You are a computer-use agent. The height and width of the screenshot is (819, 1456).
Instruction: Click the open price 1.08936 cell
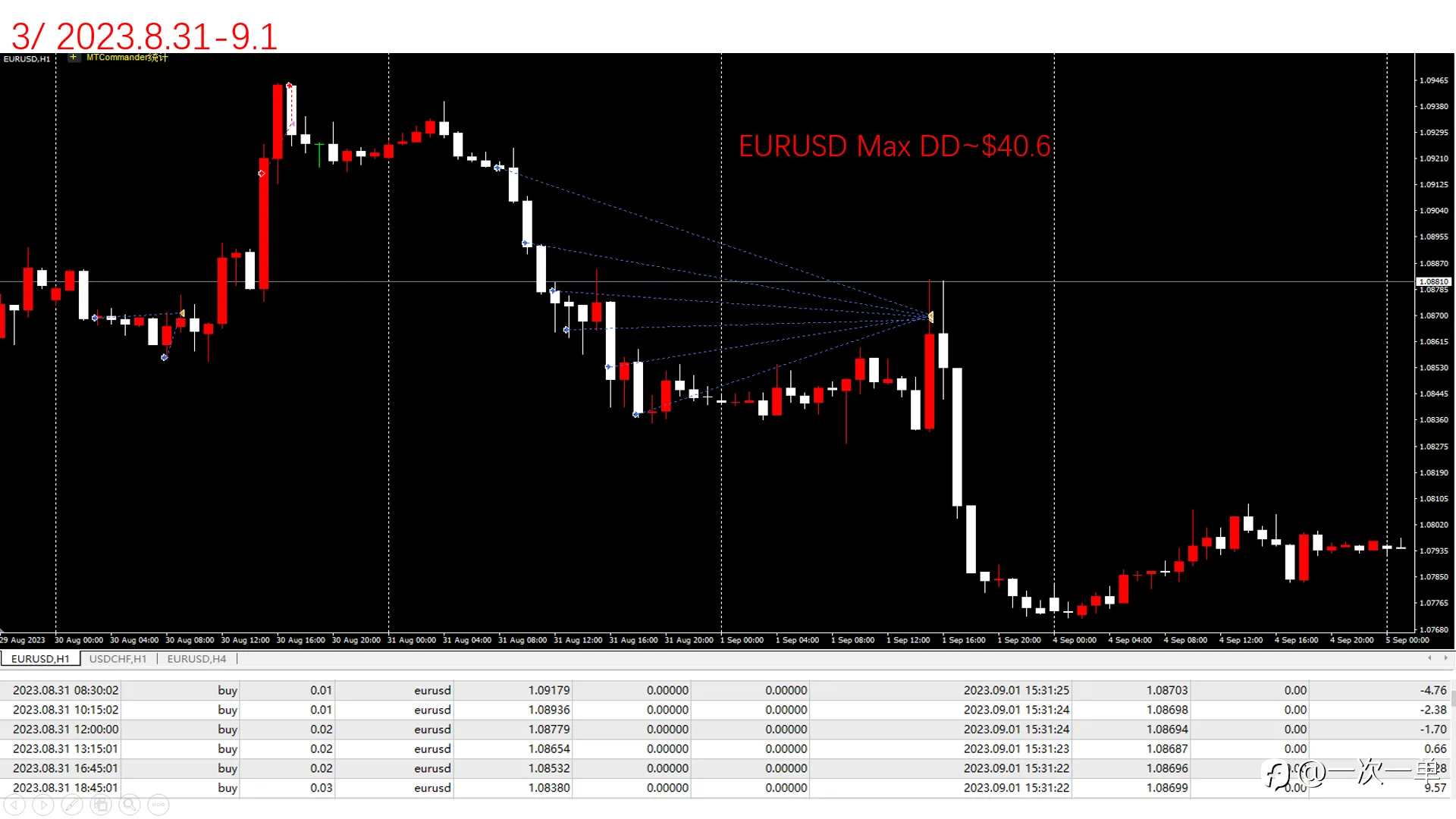click(x=549, y=710)
